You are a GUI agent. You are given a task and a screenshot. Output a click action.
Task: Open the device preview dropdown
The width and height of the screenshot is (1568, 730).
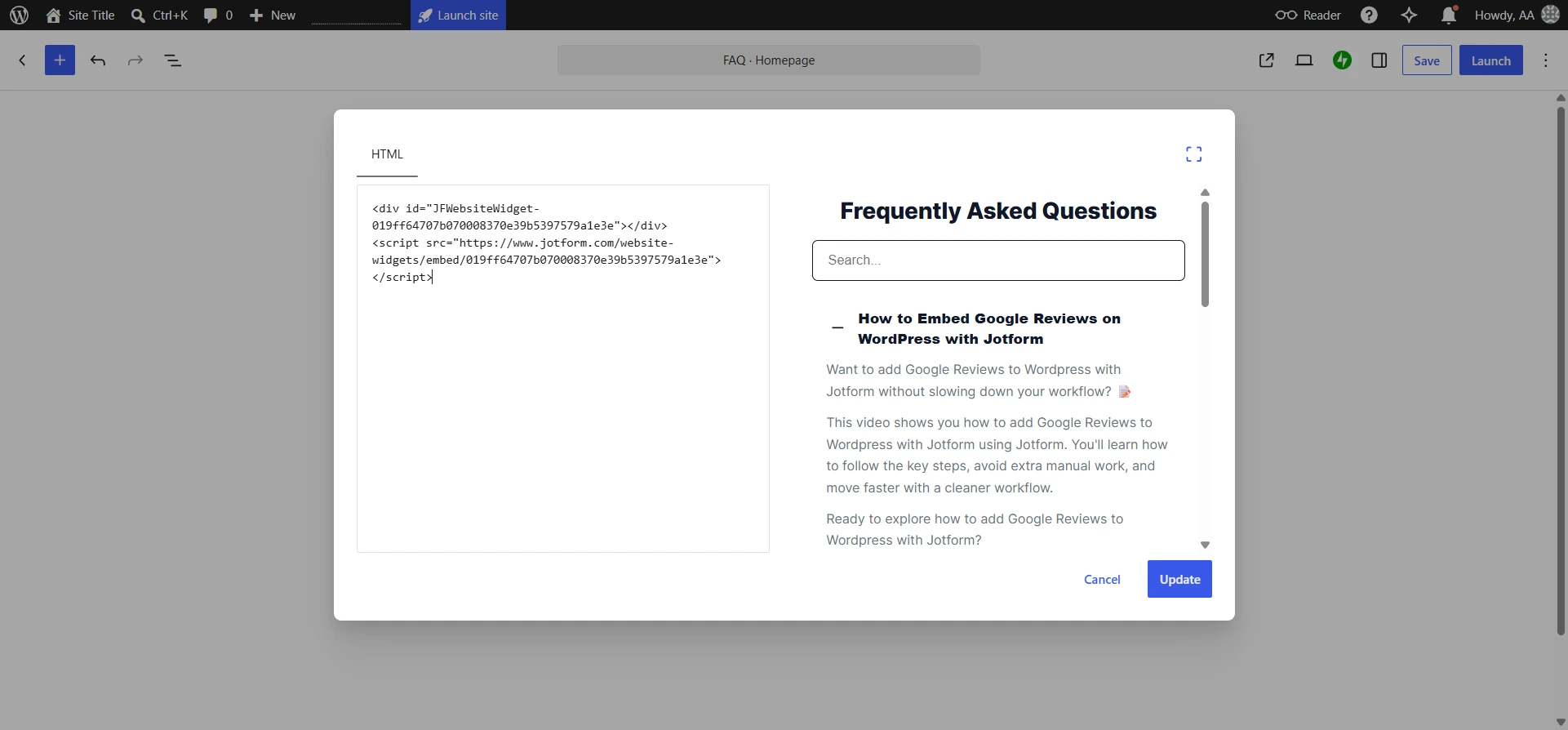click(1304, 60)
